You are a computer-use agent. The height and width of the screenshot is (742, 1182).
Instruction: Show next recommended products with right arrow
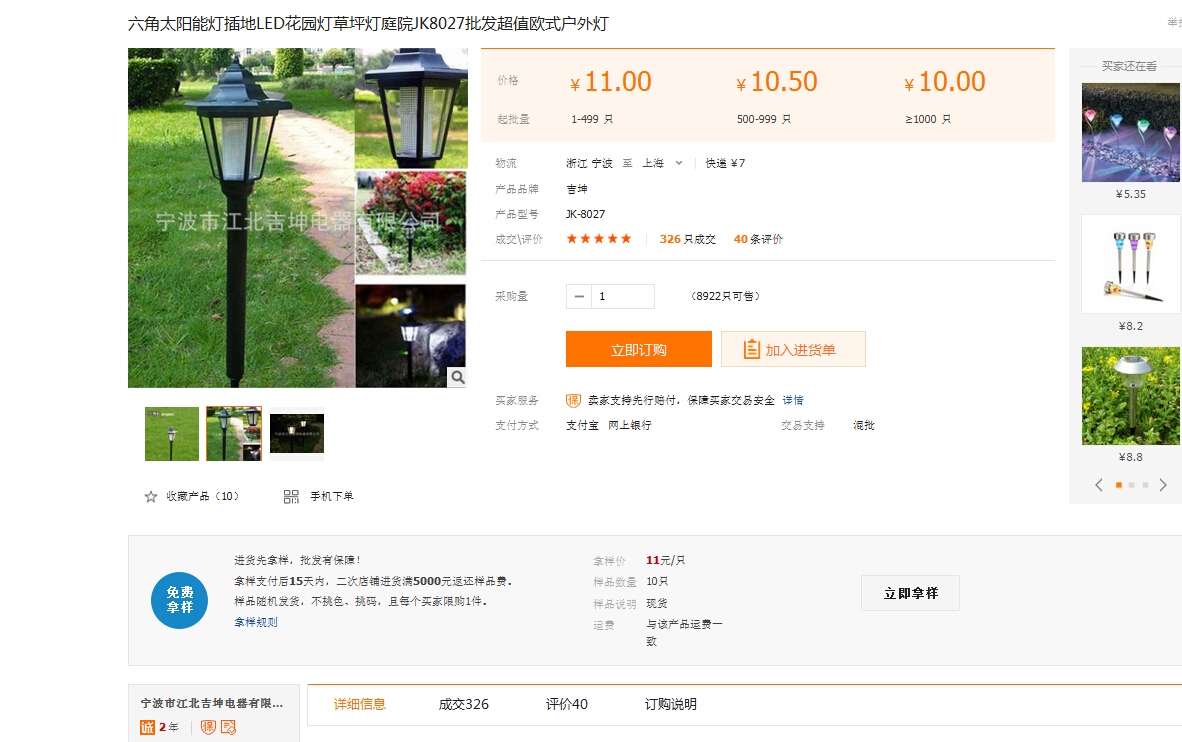[x=1163, y=485]
